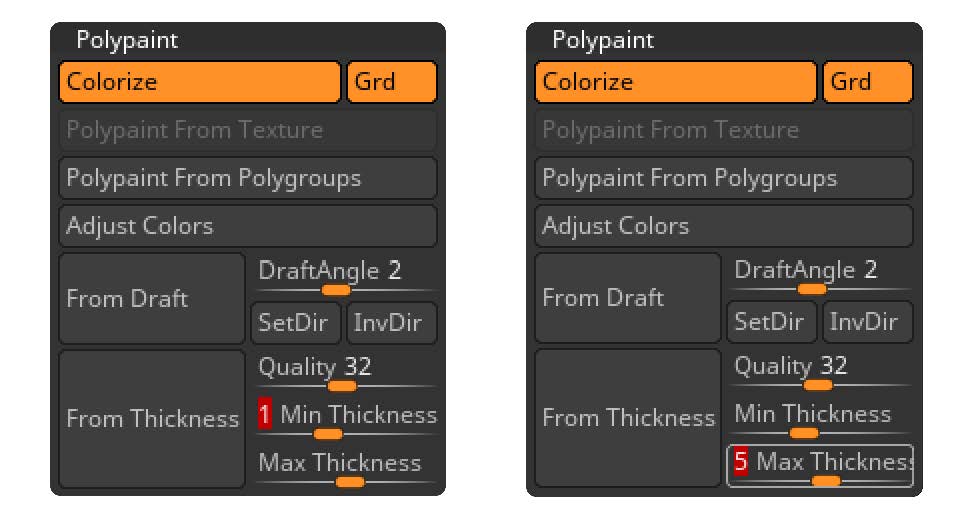Collapse the left Polypaint panel header
This screenshot has width=975, height=518.
(127, 41)
